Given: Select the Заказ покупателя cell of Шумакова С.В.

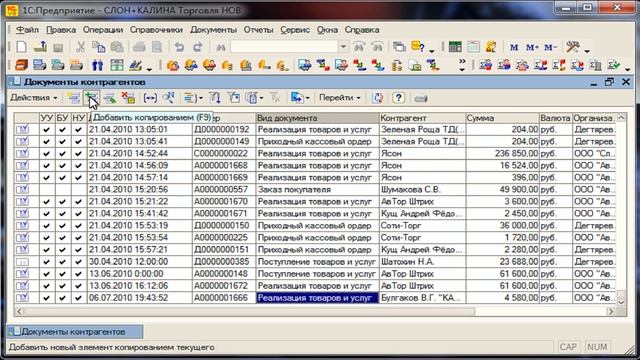Looking at the screenshot, I should 317,190.
